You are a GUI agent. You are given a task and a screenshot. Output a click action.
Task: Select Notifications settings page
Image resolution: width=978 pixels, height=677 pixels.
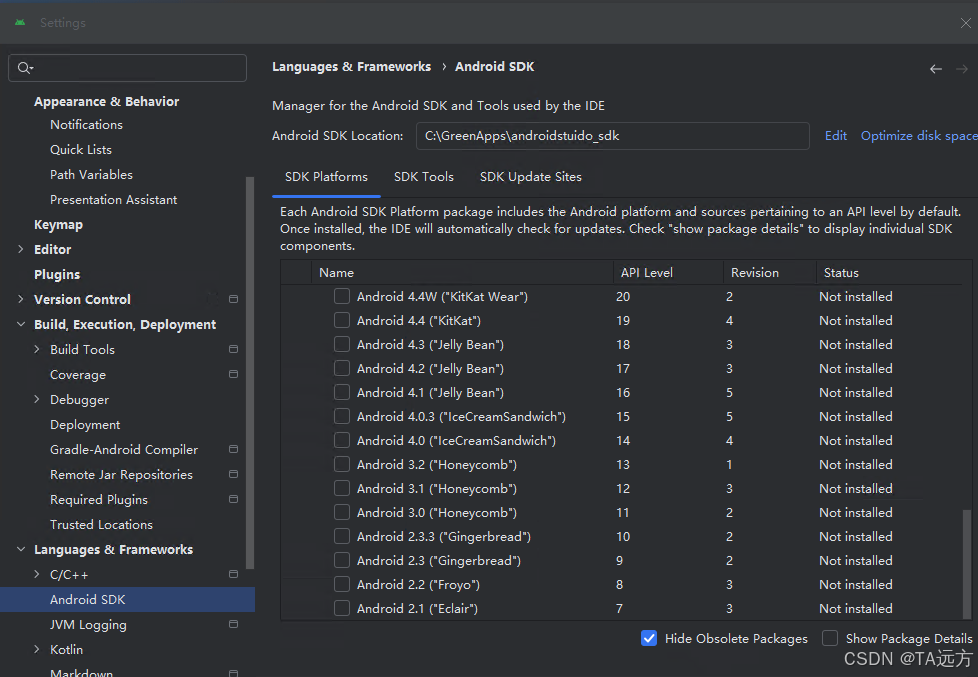[x=87, y=125]
